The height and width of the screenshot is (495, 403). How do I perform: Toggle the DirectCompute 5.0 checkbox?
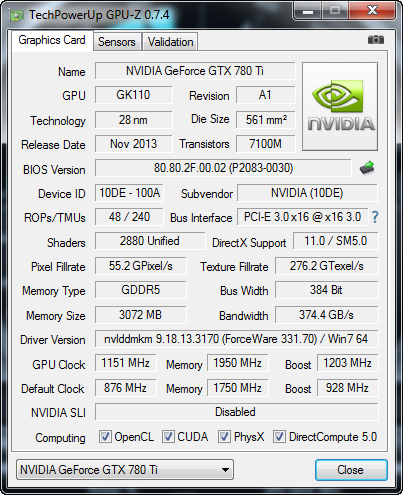point(279,436)
